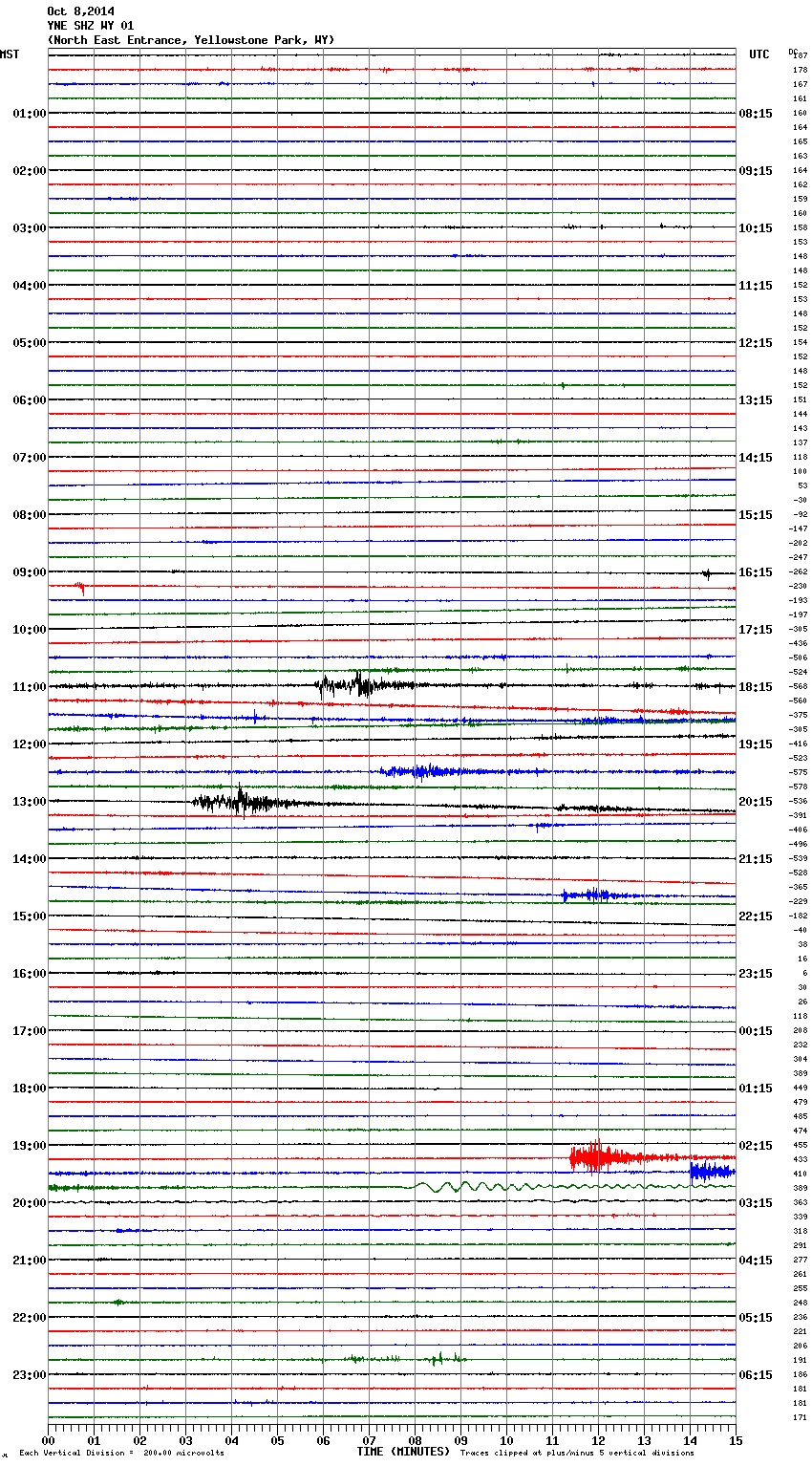Click the '08' minute tick on the bottom axis
The image size is (812, 1466).
415,1440
